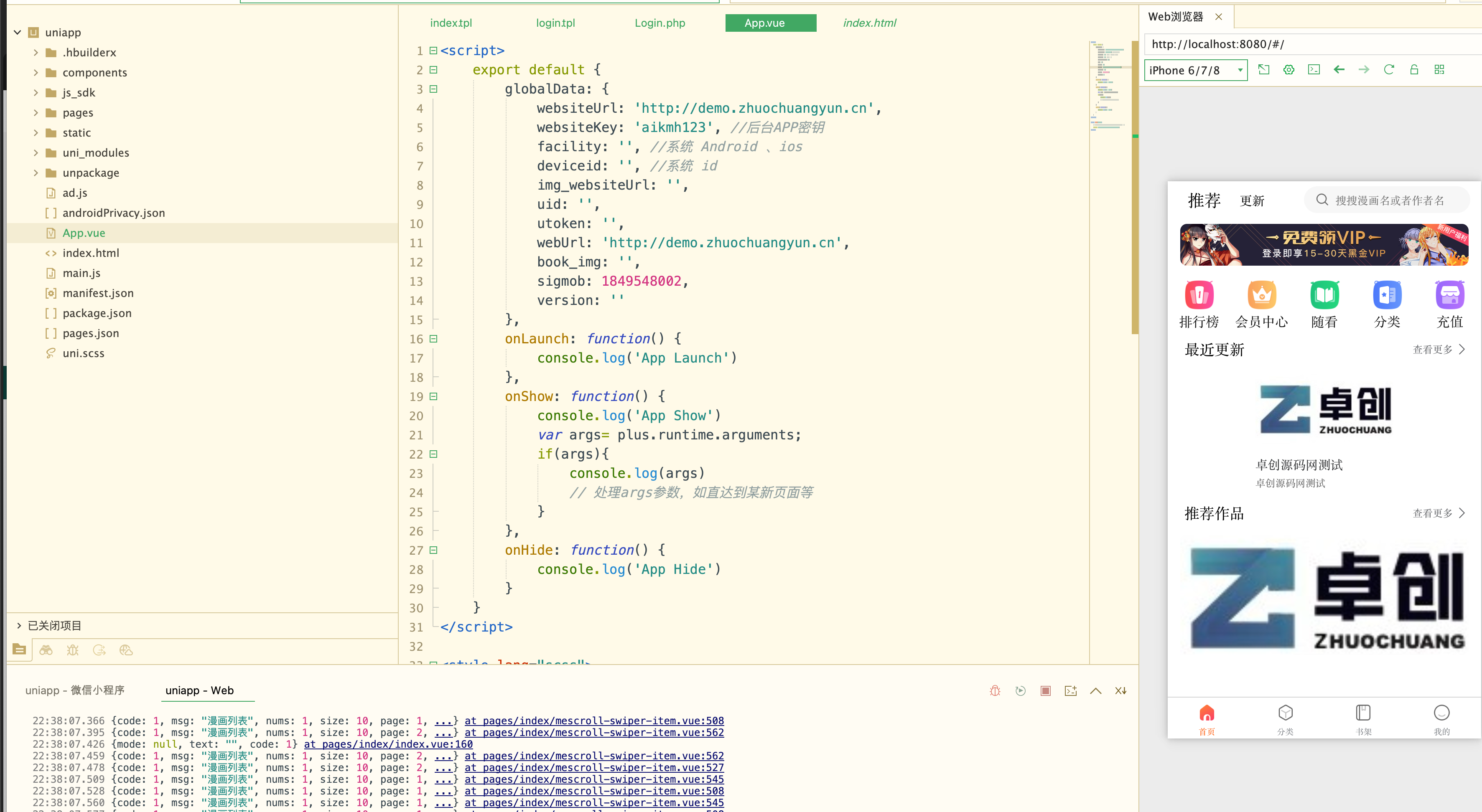This screenshot has width=1482, height=812.
Task: Fold the onShow function at line 19
Action: (433, 396)
